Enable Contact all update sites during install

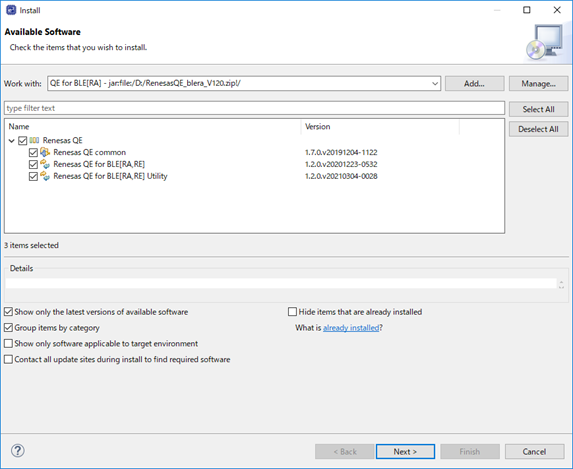(x=8, y=359)
